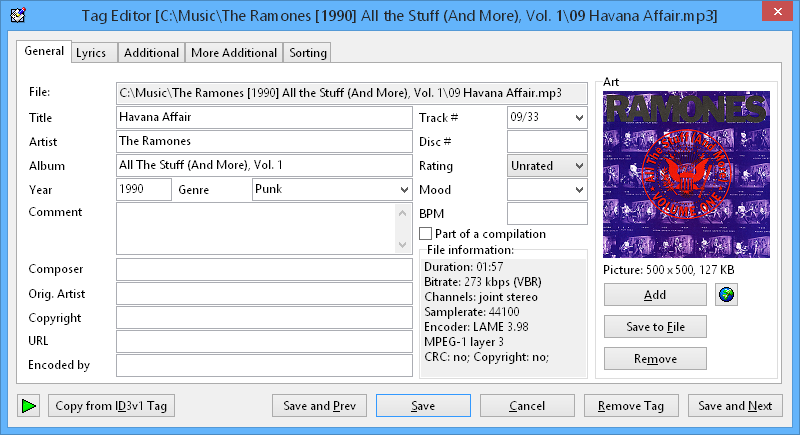800x435 pixels.
Task: Click the File path field
Action: pyautogui.click(x=352, y=93)
